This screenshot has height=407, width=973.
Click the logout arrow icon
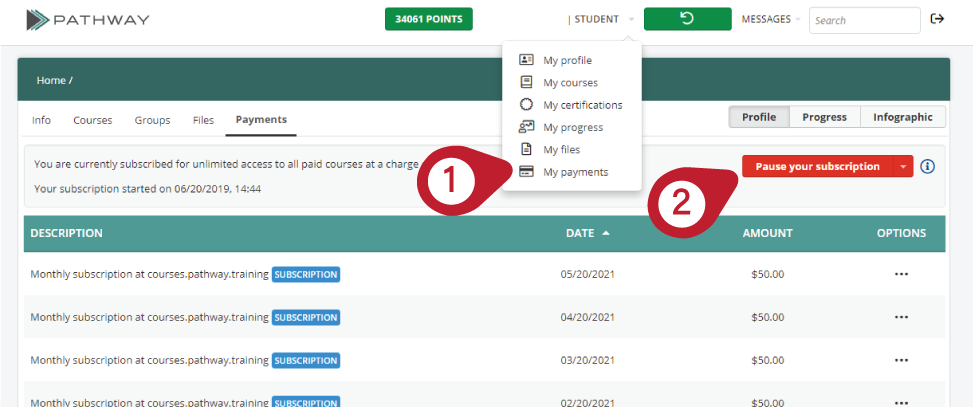point(937,19)
